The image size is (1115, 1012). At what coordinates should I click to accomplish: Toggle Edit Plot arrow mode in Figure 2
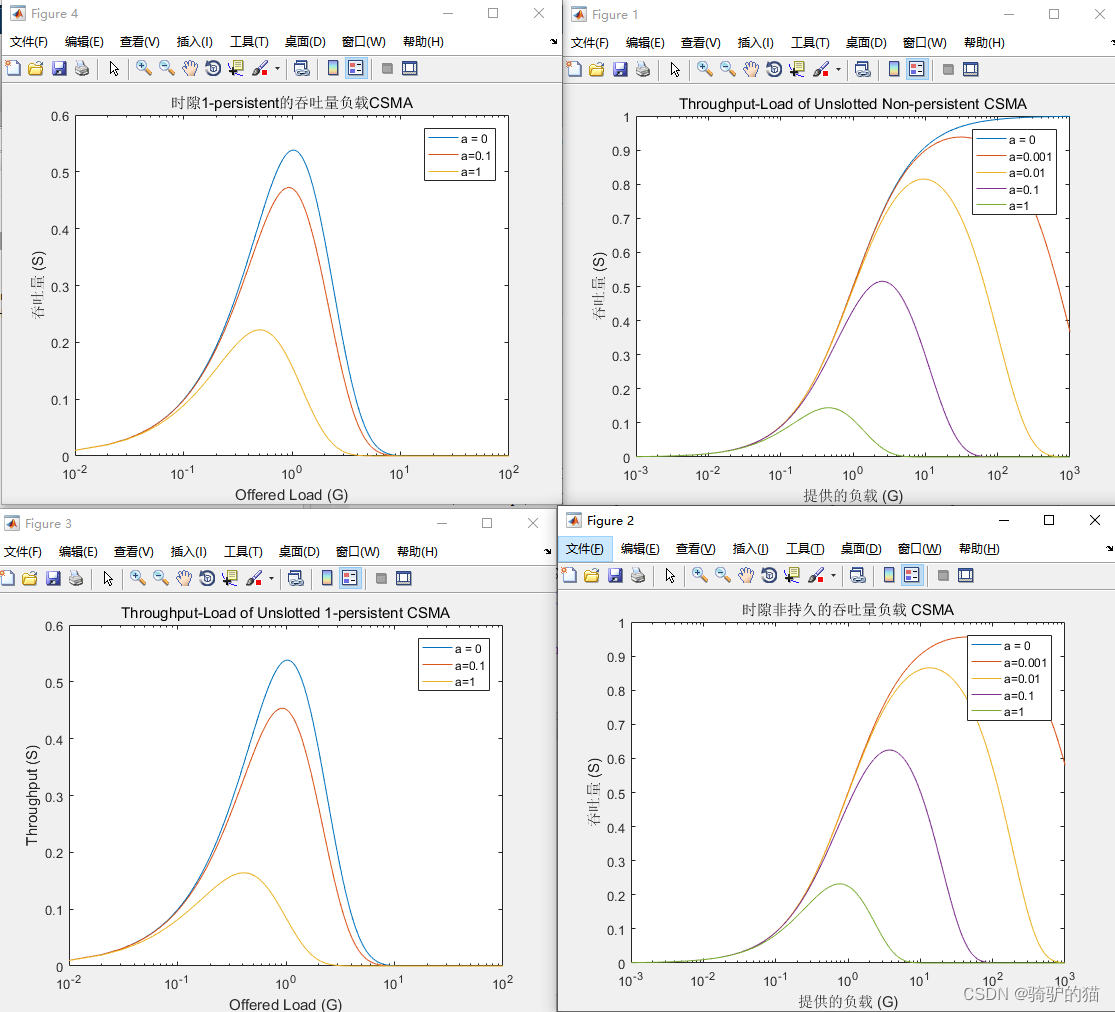[x=672, y=575]
